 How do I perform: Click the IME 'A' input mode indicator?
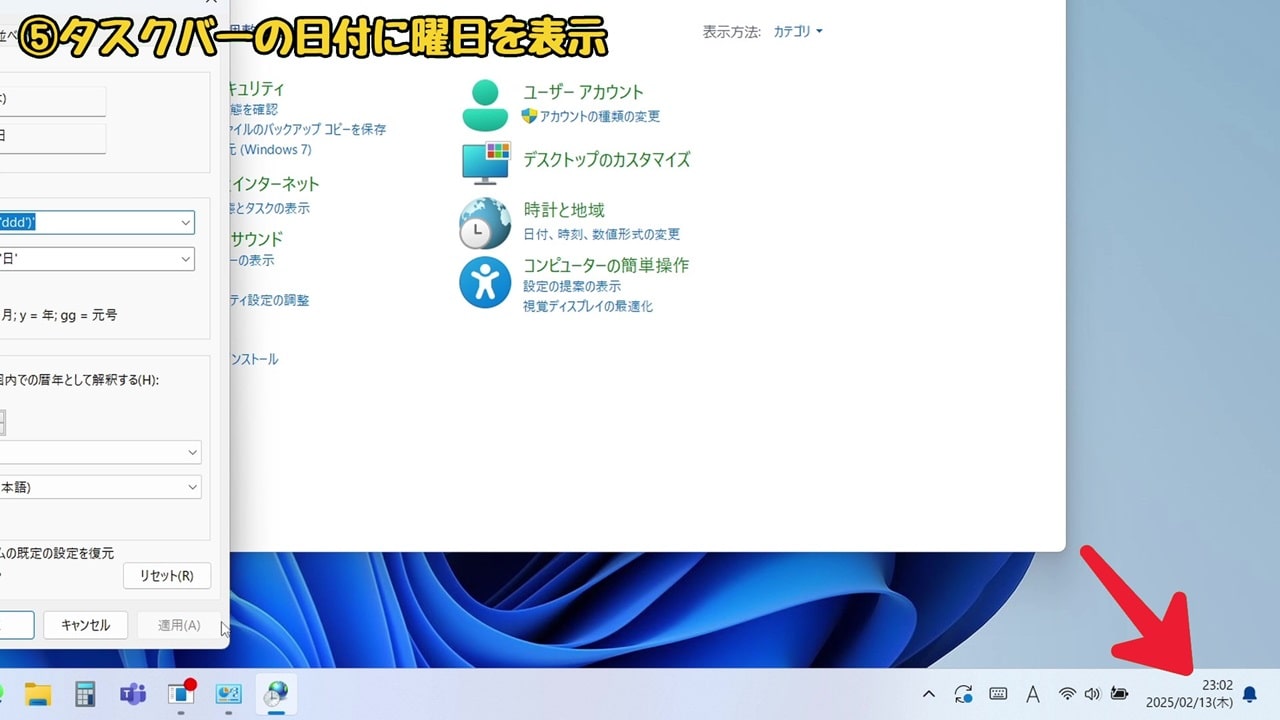click(1033, 694)
